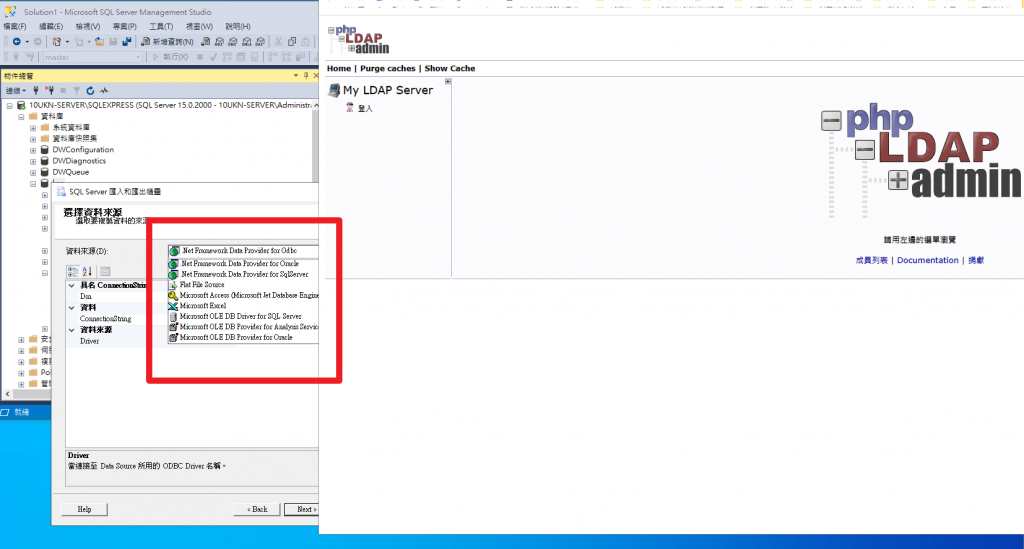Click the copy icon in SSMS toolbar
The image size is (1024, 549).
click(292, 42)
